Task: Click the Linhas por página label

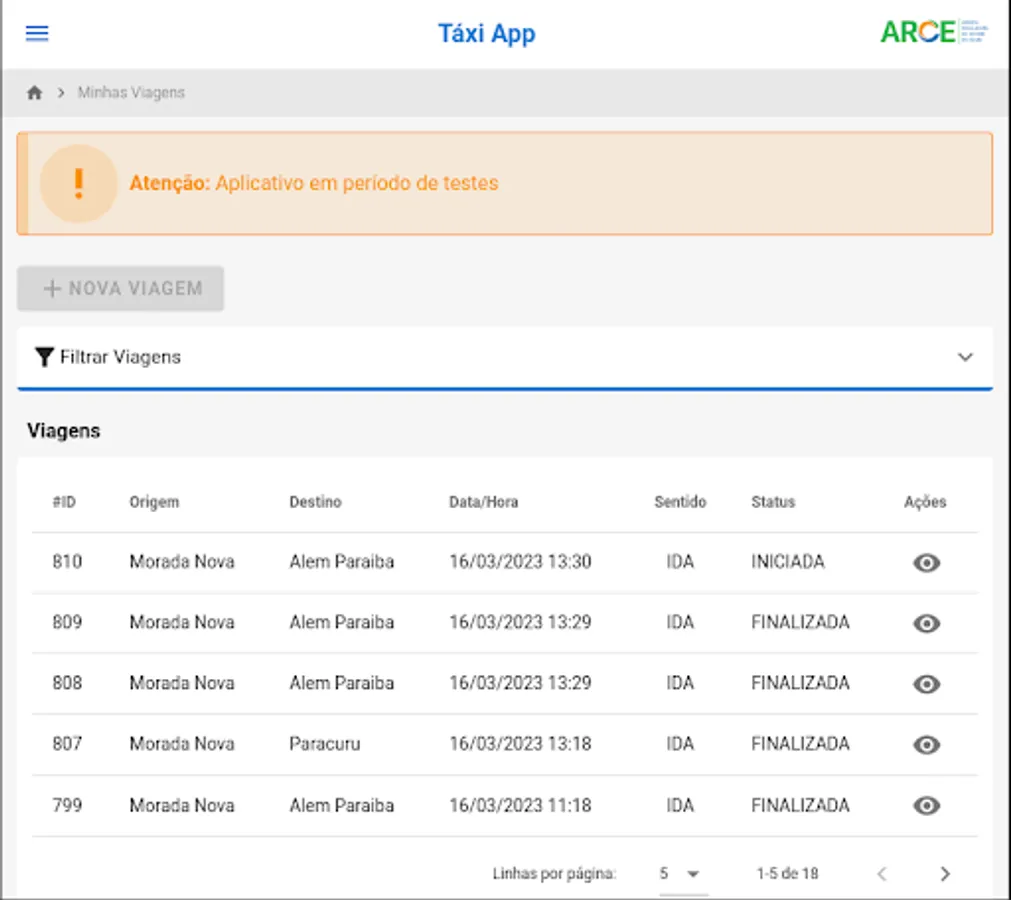Action: point(555,874)
